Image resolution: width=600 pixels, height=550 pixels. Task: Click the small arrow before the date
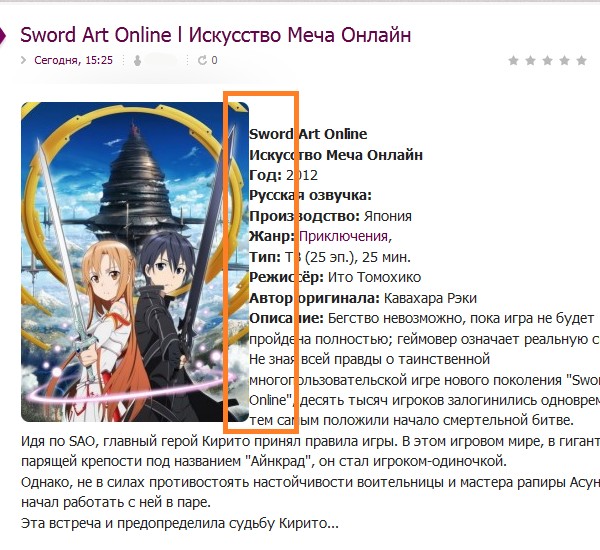coord(24,60)
